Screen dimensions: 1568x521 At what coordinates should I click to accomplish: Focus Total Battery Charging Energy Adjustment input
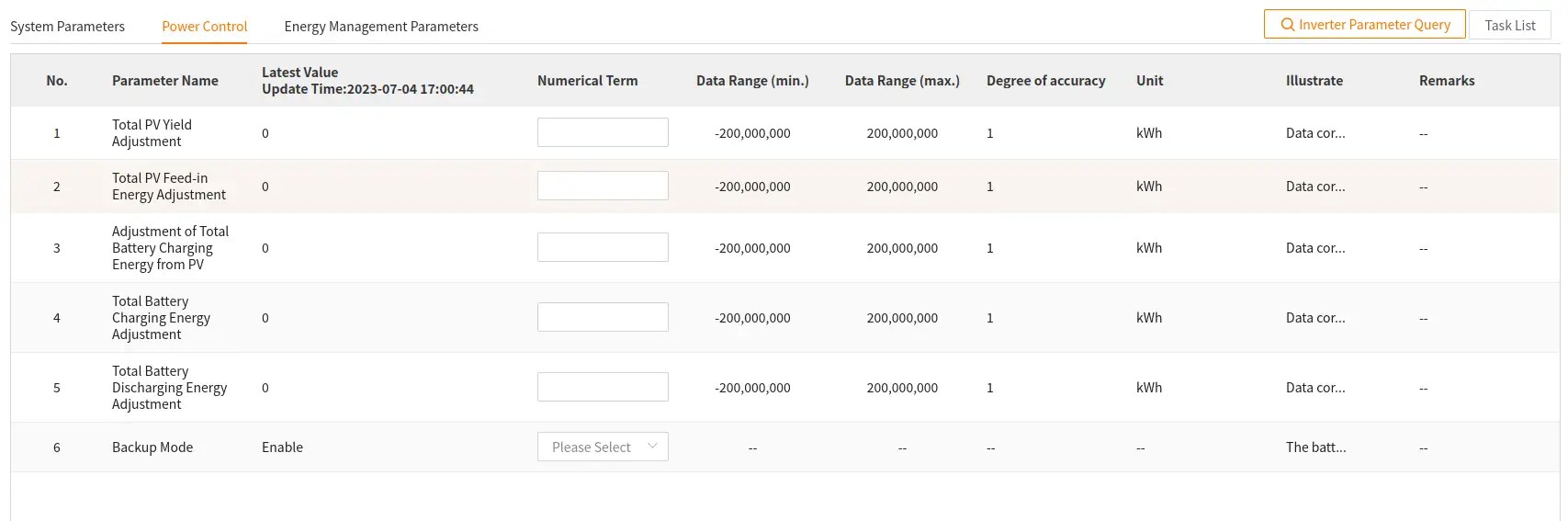pos(603,317)
